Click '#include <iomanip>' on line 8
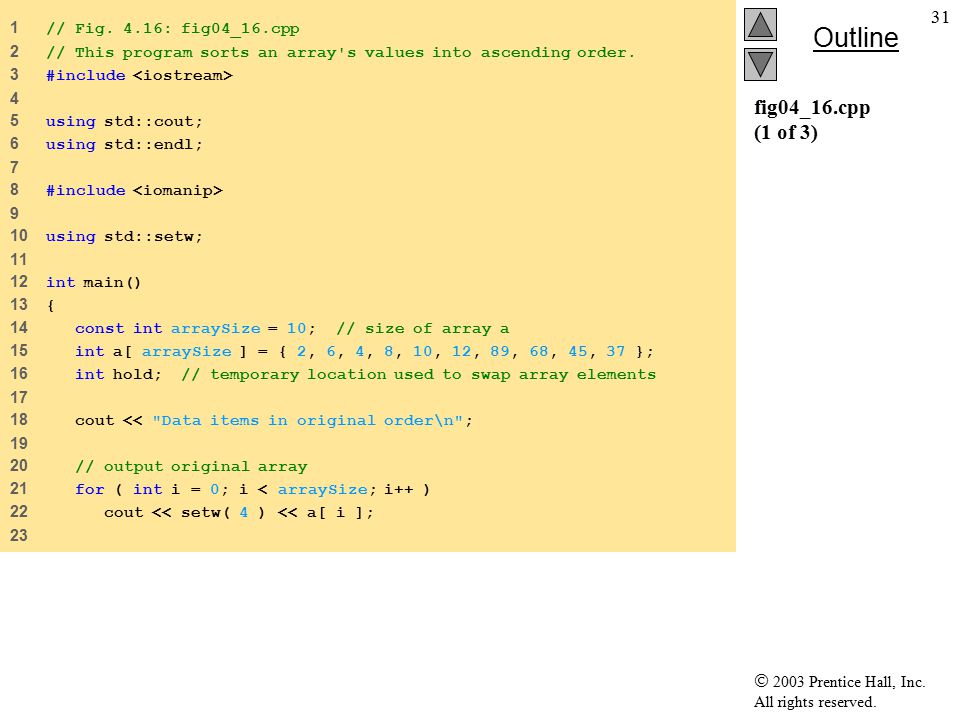960x720 pixels. pyautogui.click(x=134, y=190)
